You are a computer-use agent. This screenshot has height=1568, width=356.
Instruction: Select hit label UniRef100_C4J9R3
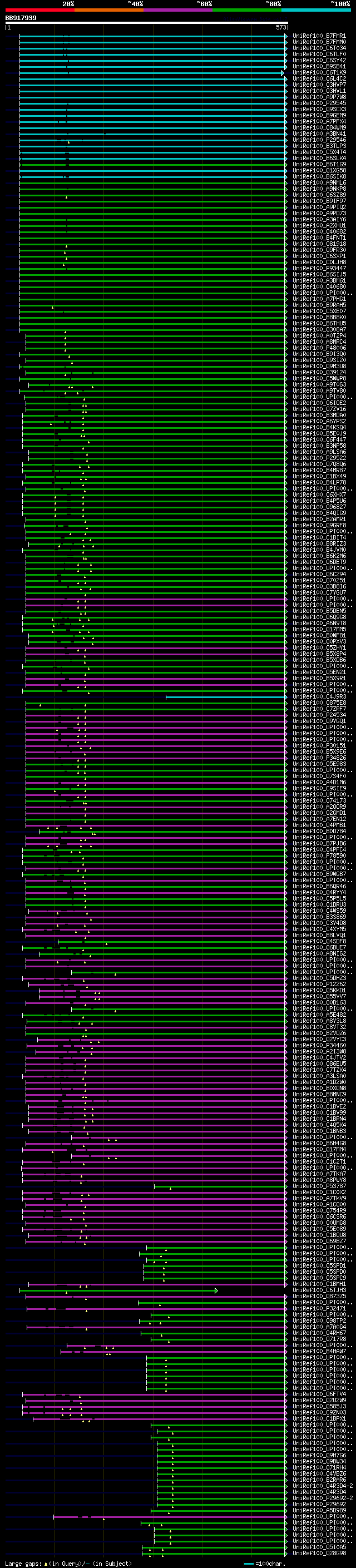319,697
